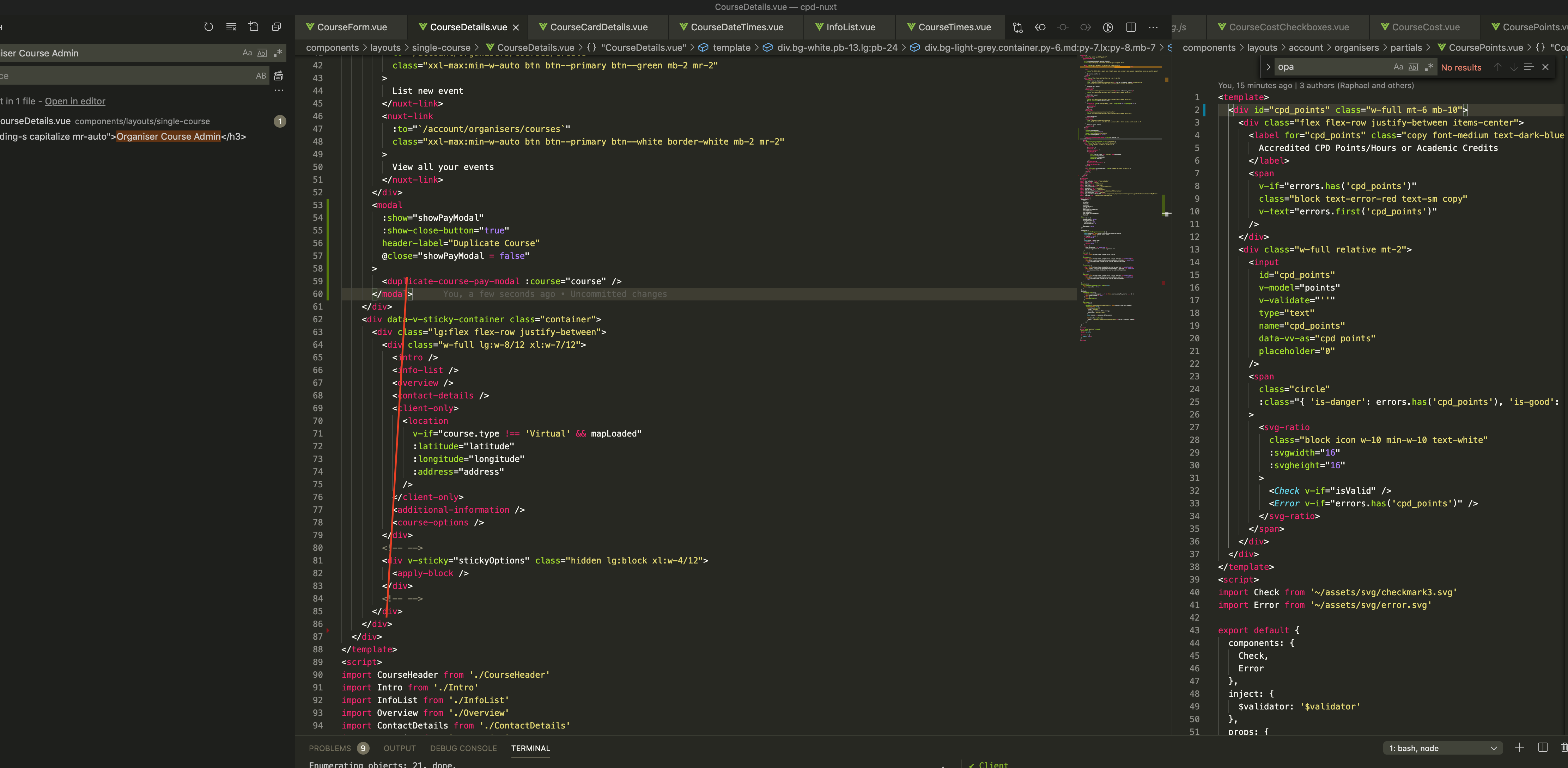Click line number 53 in left editor
This screenshot has width=1568, height=768.
tap(317, 205)
